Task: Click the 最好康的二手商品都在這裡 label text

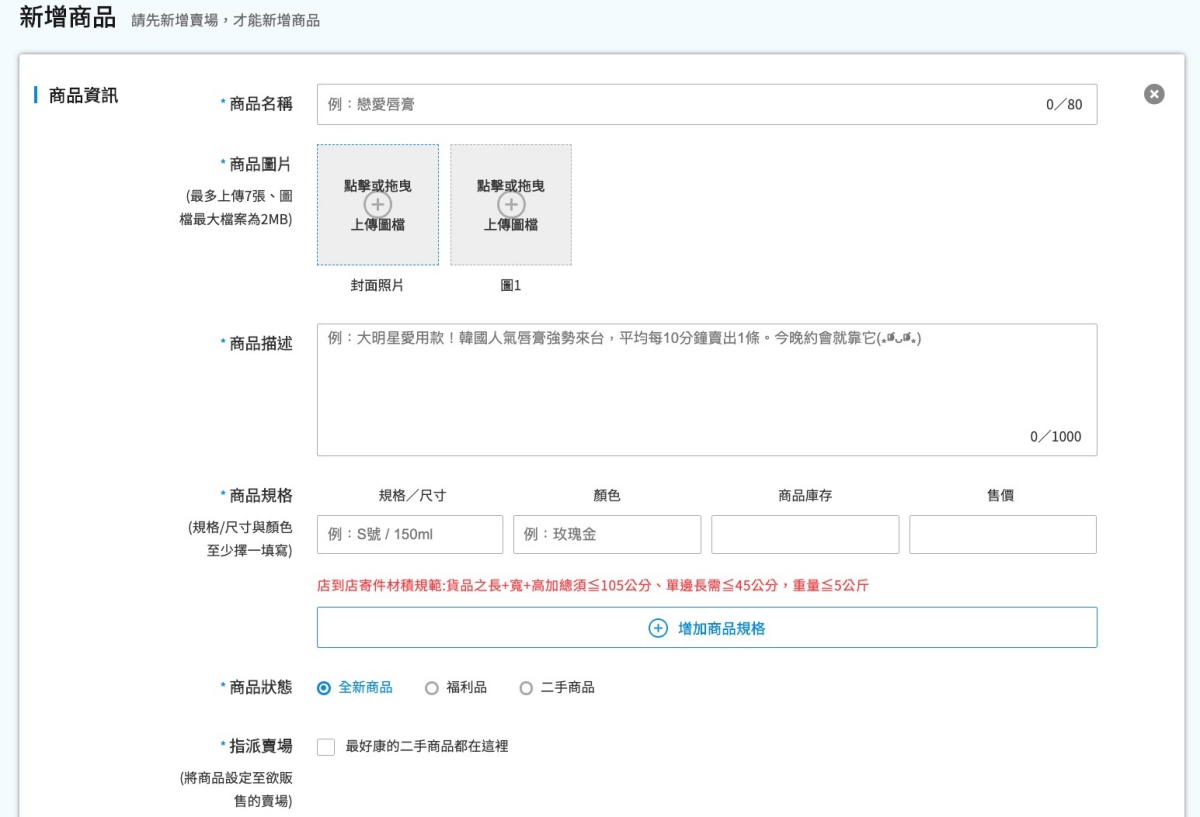Action: click(427, 746)
